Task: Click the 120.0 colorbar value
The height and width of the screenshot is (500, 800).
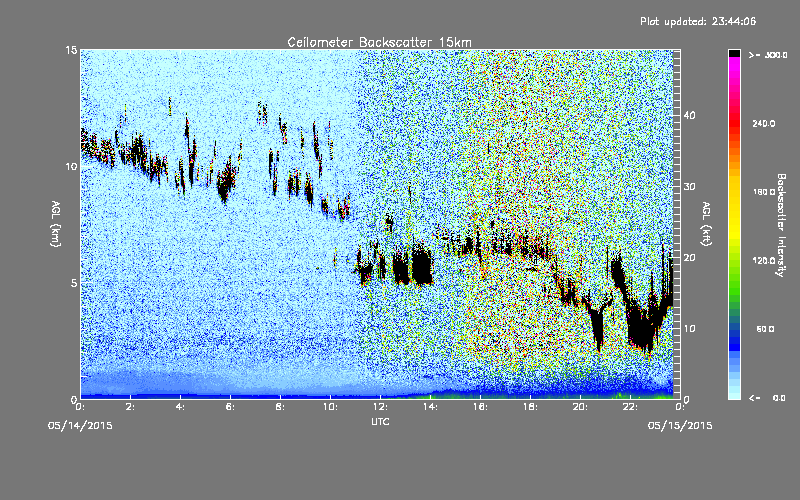Action: coord(764,261)
